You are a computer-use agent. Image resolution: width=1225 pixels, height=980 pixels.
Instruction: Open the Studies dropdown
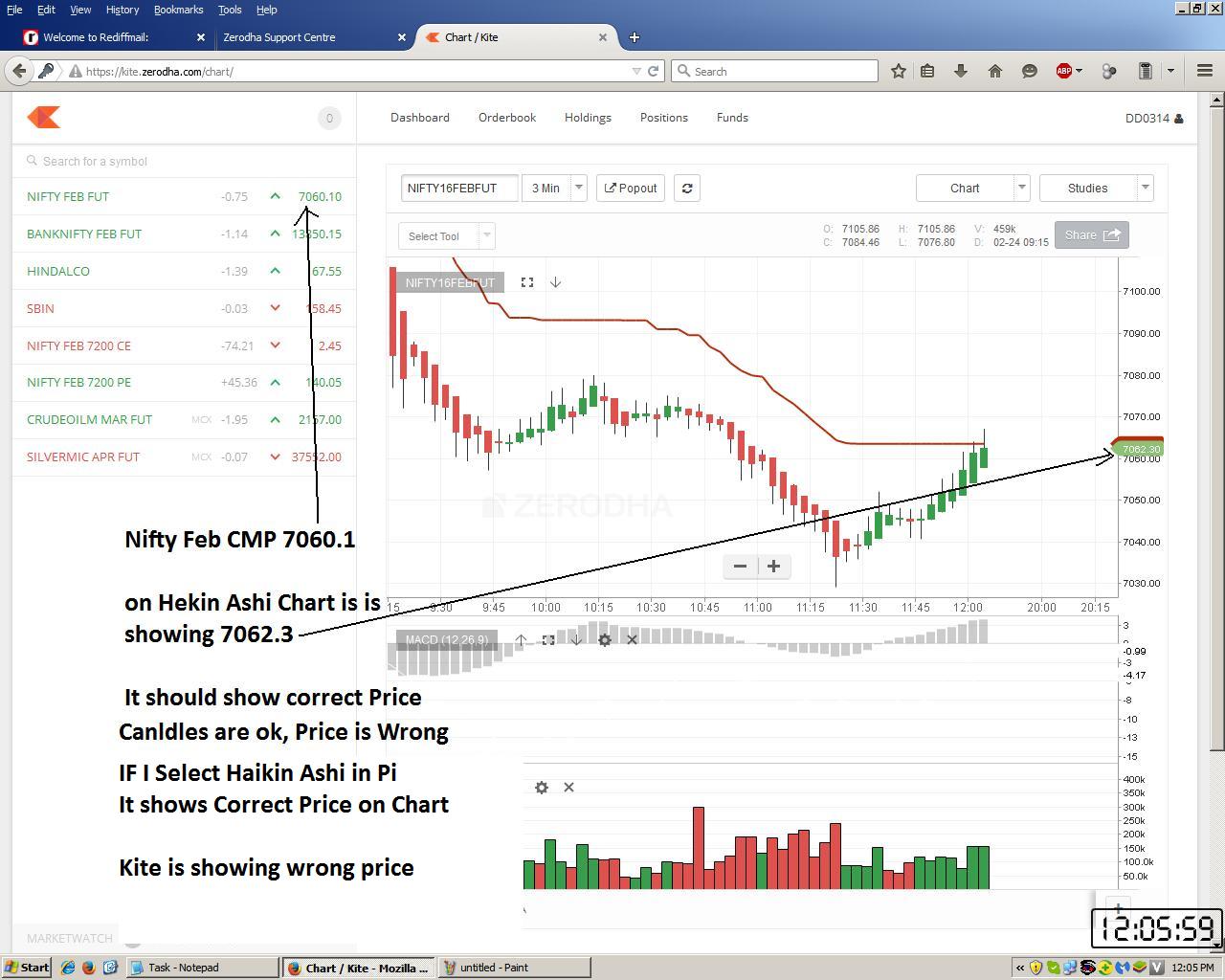click(1145, 189)
